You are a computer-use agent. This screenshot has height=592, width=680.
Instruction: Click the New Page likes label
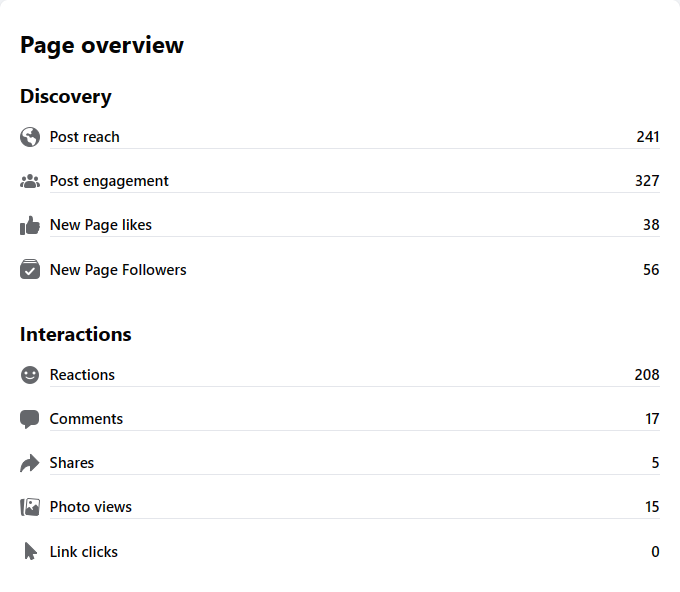[x=101, y=225]
